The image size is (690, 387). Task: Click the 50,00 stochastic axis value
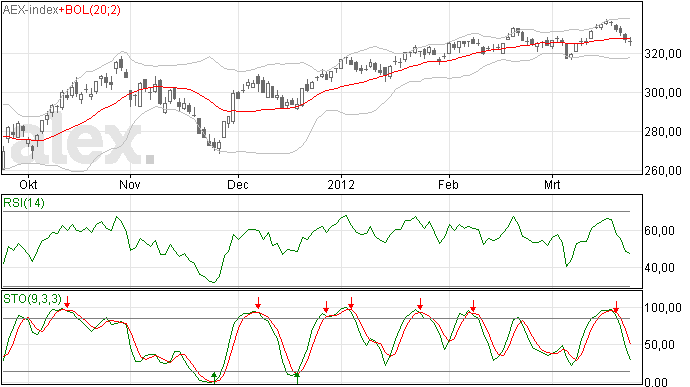pyautogui.click(x=660, y=344)
